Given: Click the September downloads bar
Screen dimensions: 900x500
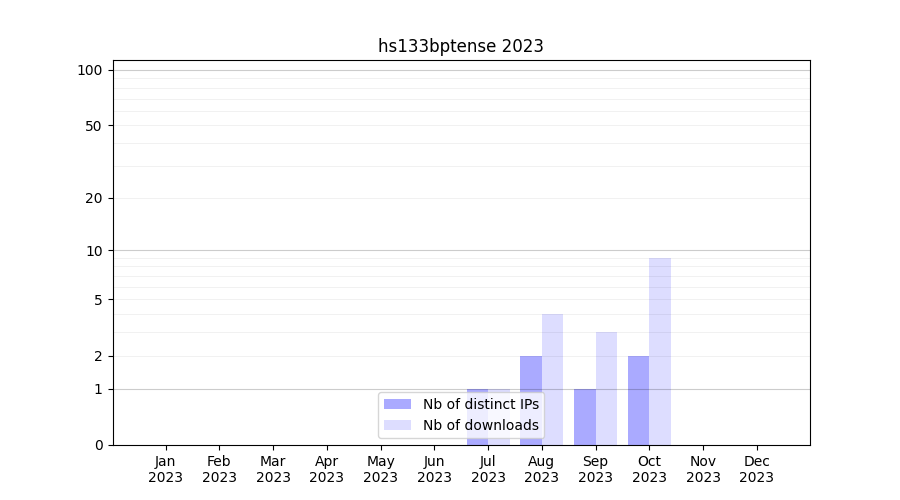Looking at the screenshot, I should click(x=606, y=388).
